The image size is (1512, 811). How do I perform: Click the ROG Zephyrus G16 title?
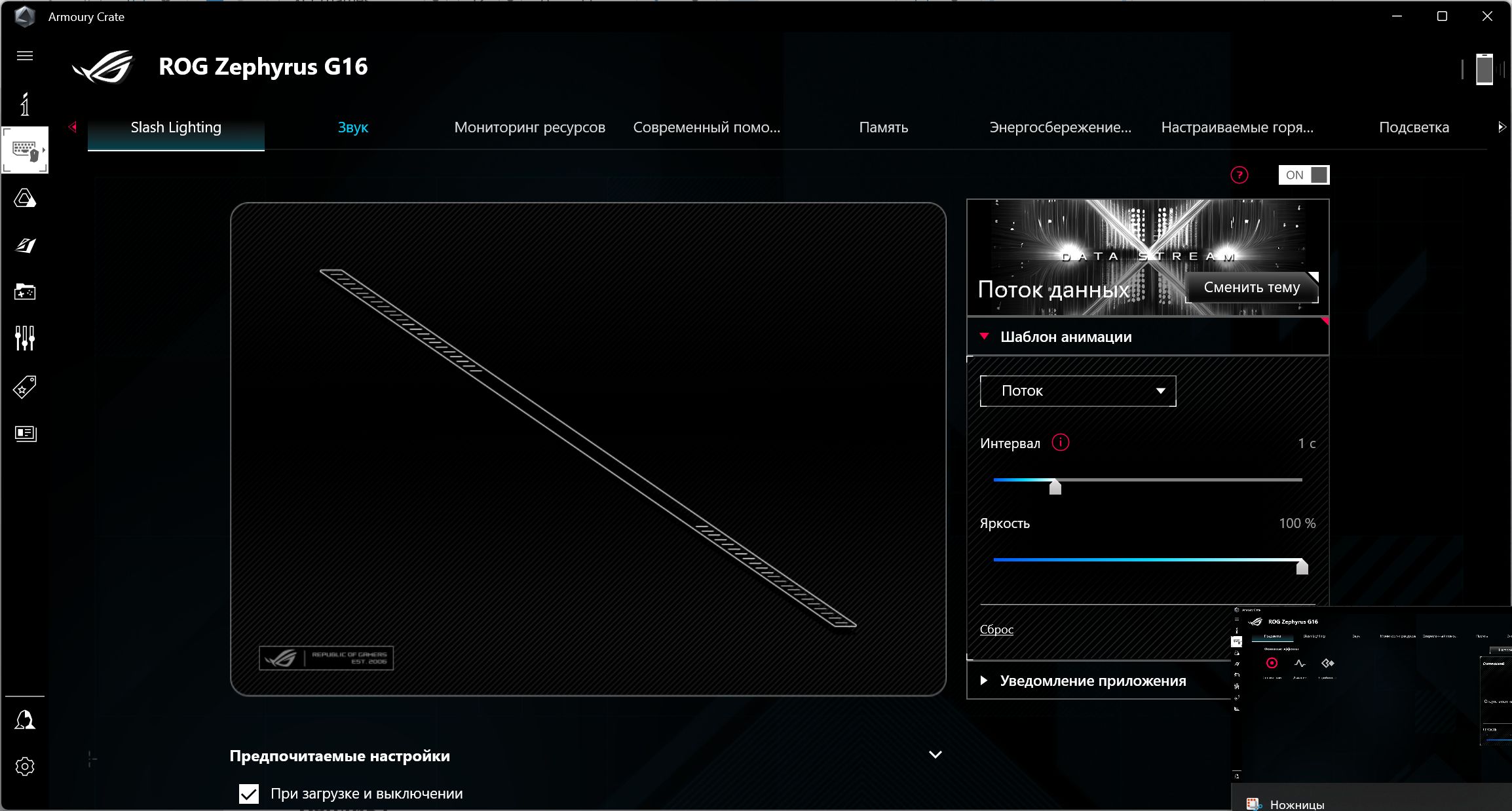tap(263, 67)
